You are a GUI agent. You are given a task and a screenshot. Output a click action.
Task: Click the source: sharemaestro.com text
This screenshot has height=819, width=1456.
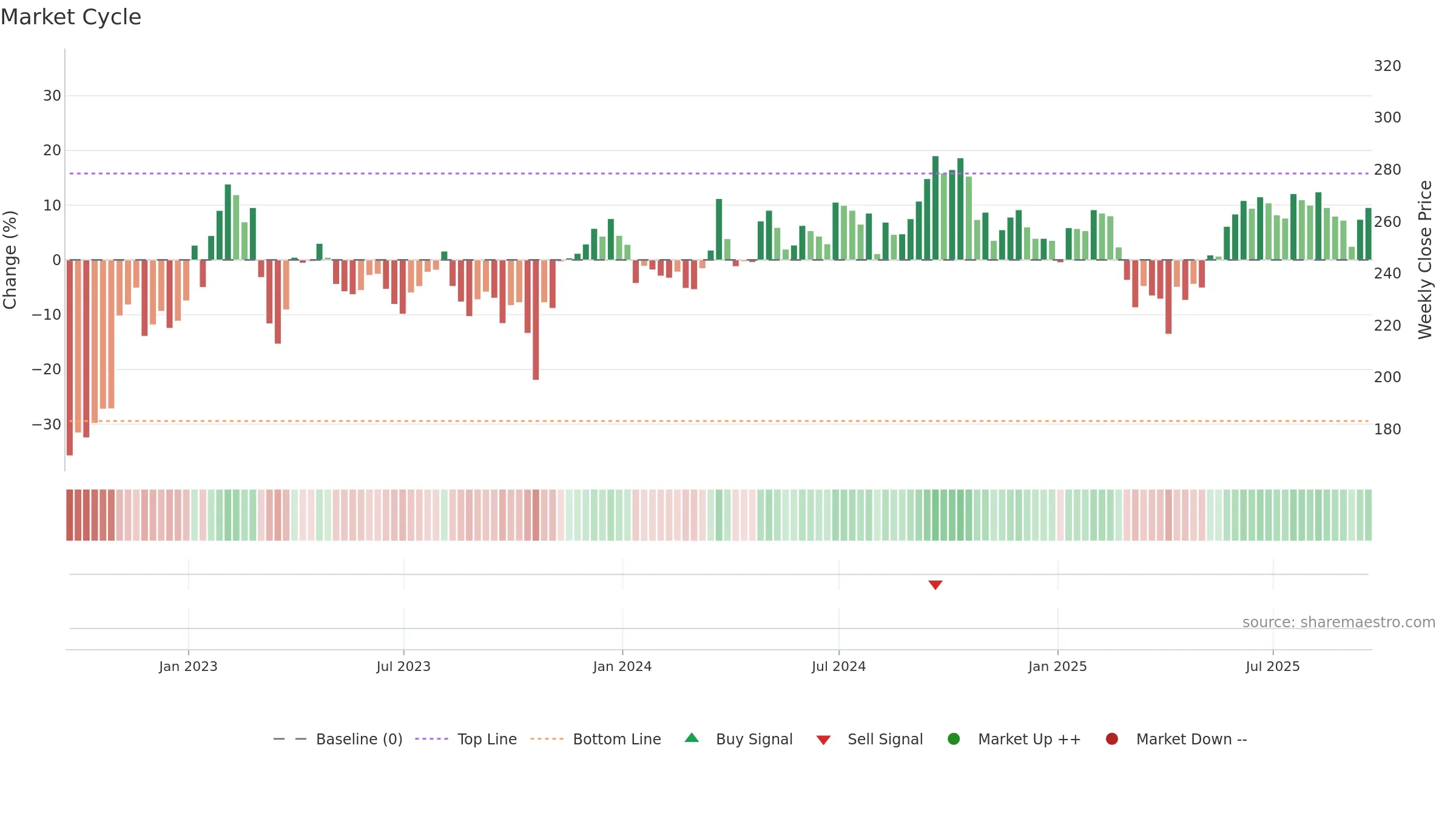pyautogui.click(x=1339, y=622)
